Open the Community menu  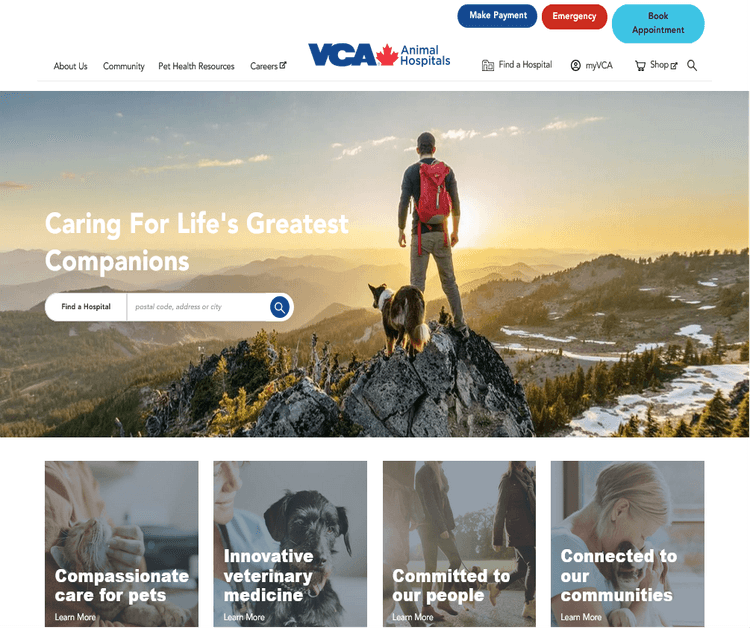point(123,66)
